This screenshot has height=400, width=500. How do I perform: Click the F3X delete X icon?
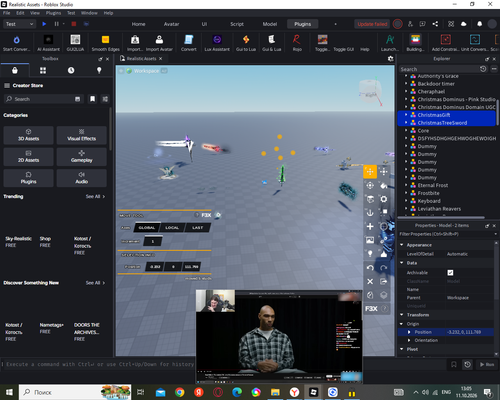click(x=370, y=281)
